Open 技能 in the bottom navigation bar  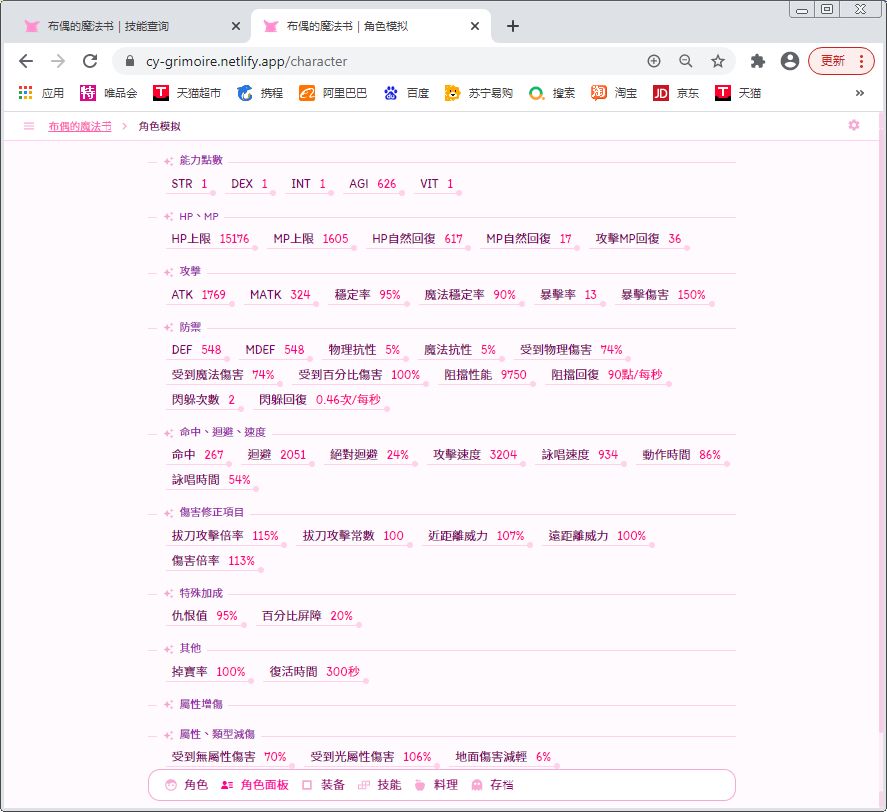click(x=379, y=785)
